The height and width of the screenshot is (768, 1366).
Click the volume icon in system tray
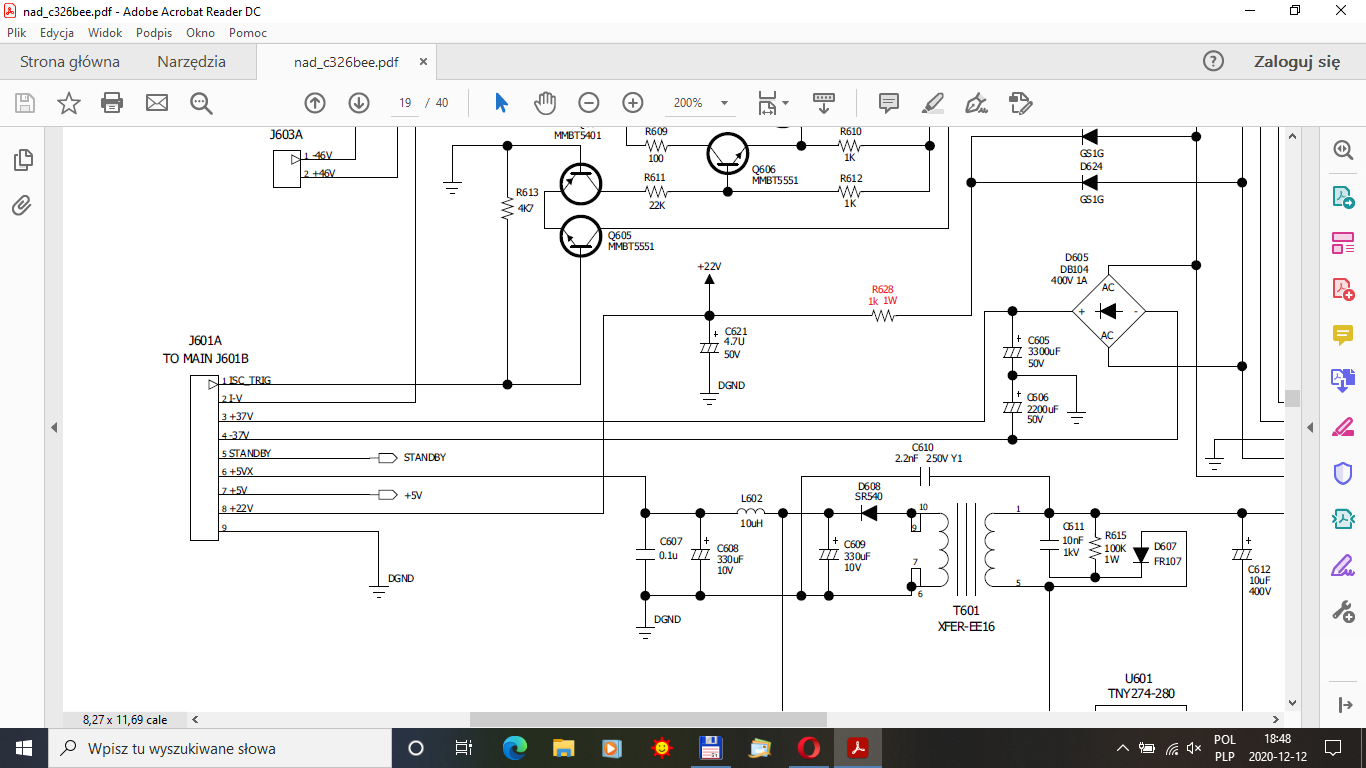pos(1194,748)
